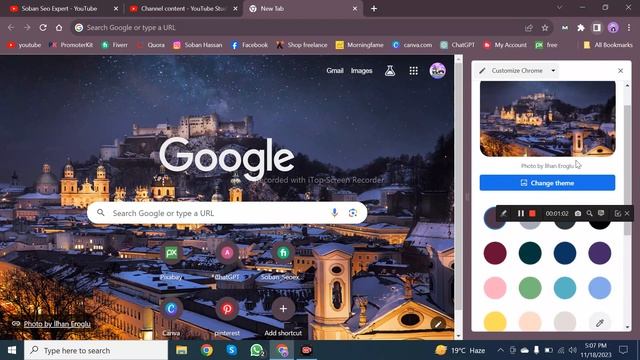
Task: Open the ChatGPT bookmark in bar
Action: 458,45
